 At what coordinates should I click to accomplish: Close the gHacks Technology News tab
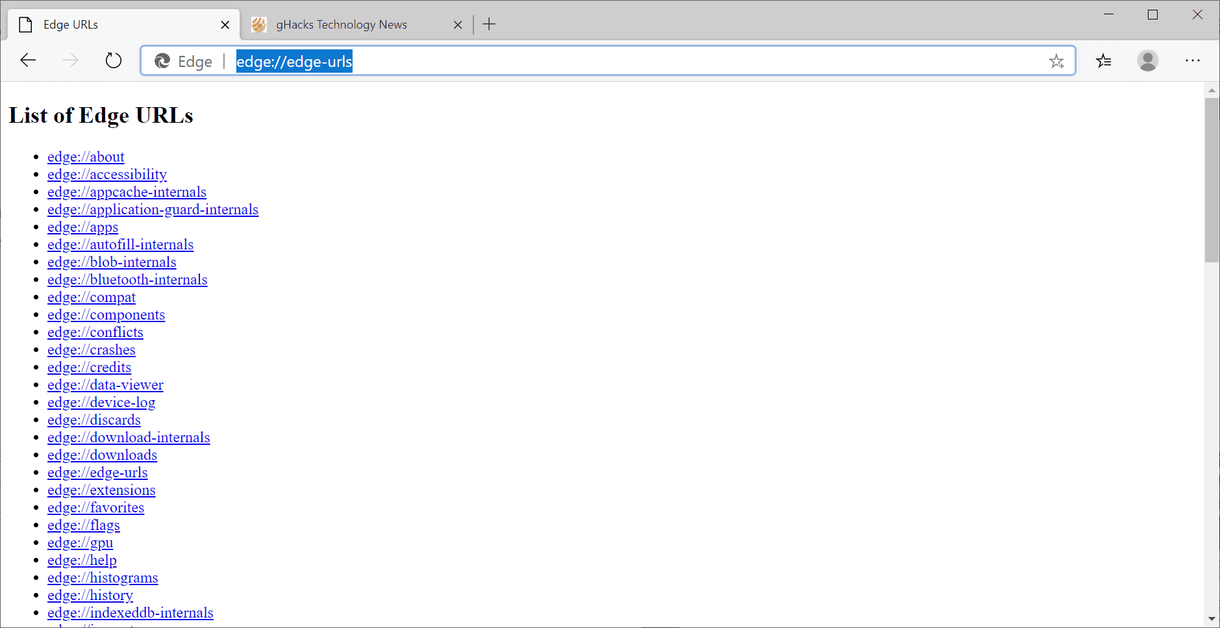point(459,24)
